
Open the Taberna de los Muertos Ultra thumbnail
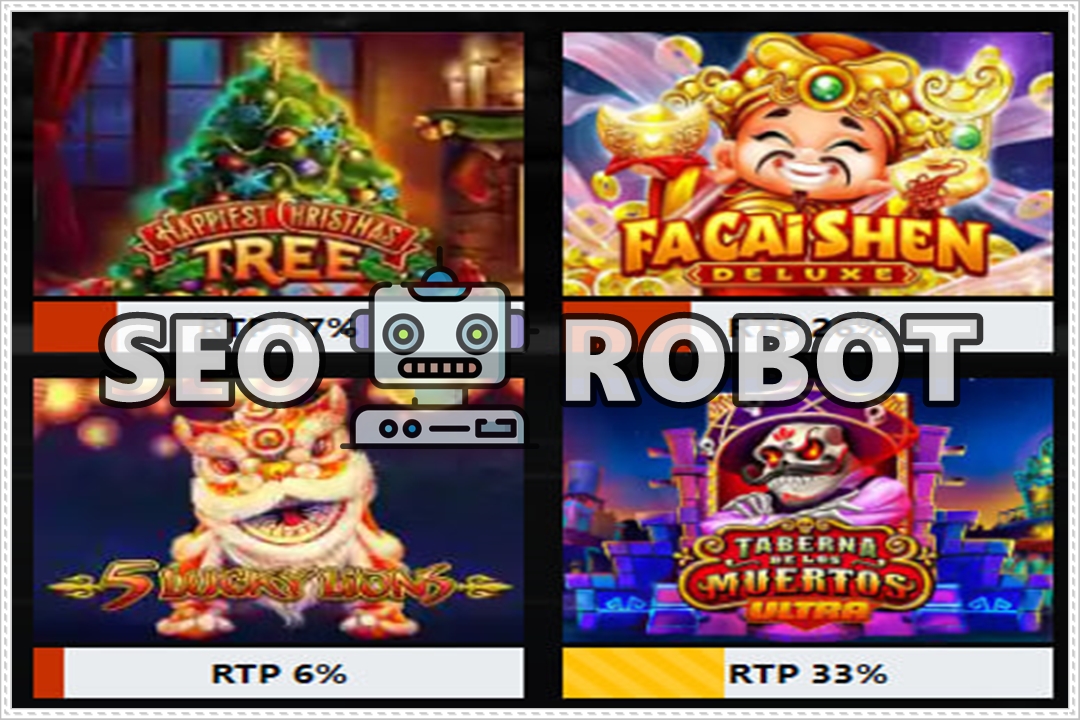point(808,511)
